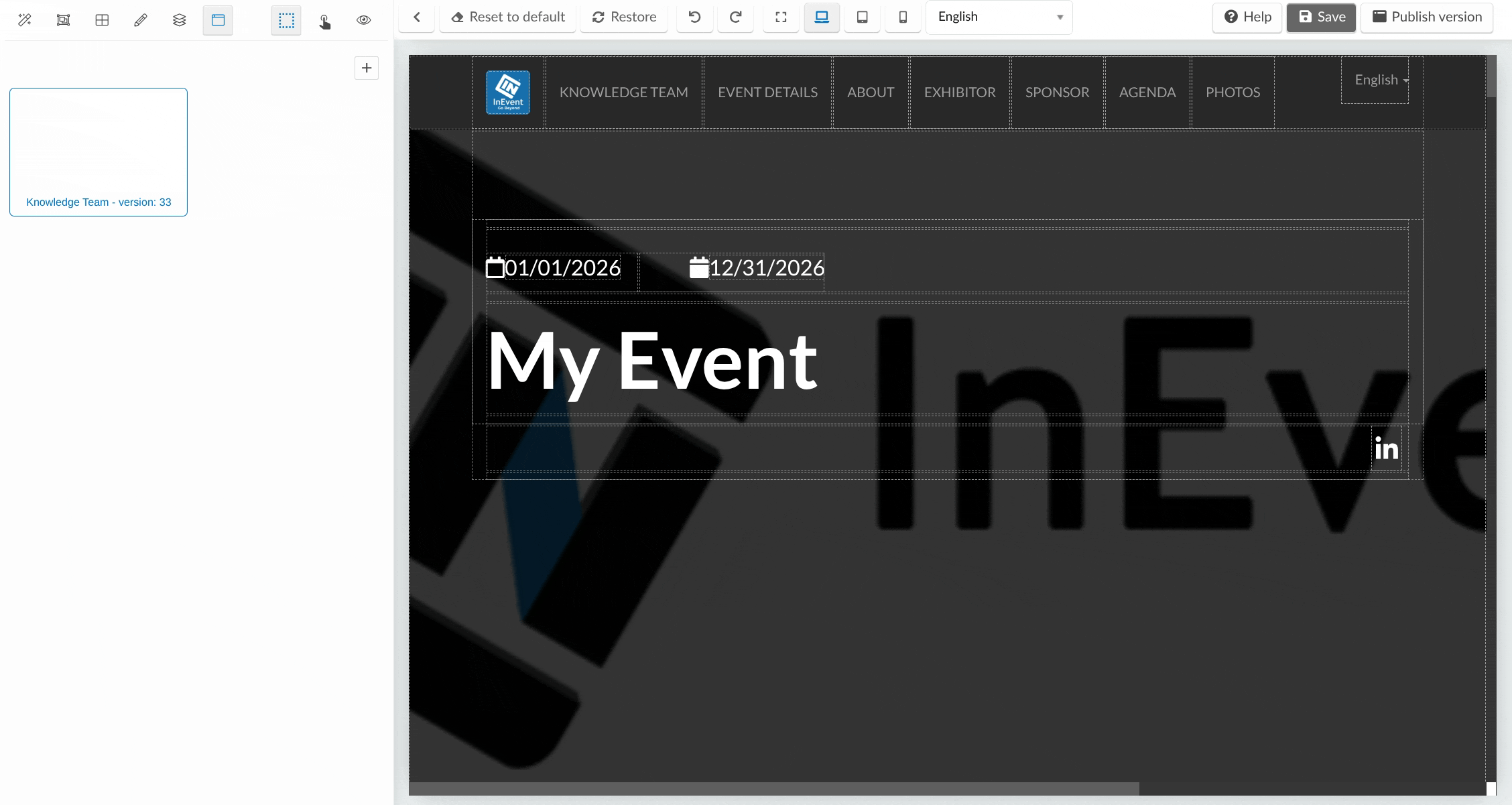Toggle the pointer interaction mode
Screen dimensions: 1512x805
click(325, 20)
